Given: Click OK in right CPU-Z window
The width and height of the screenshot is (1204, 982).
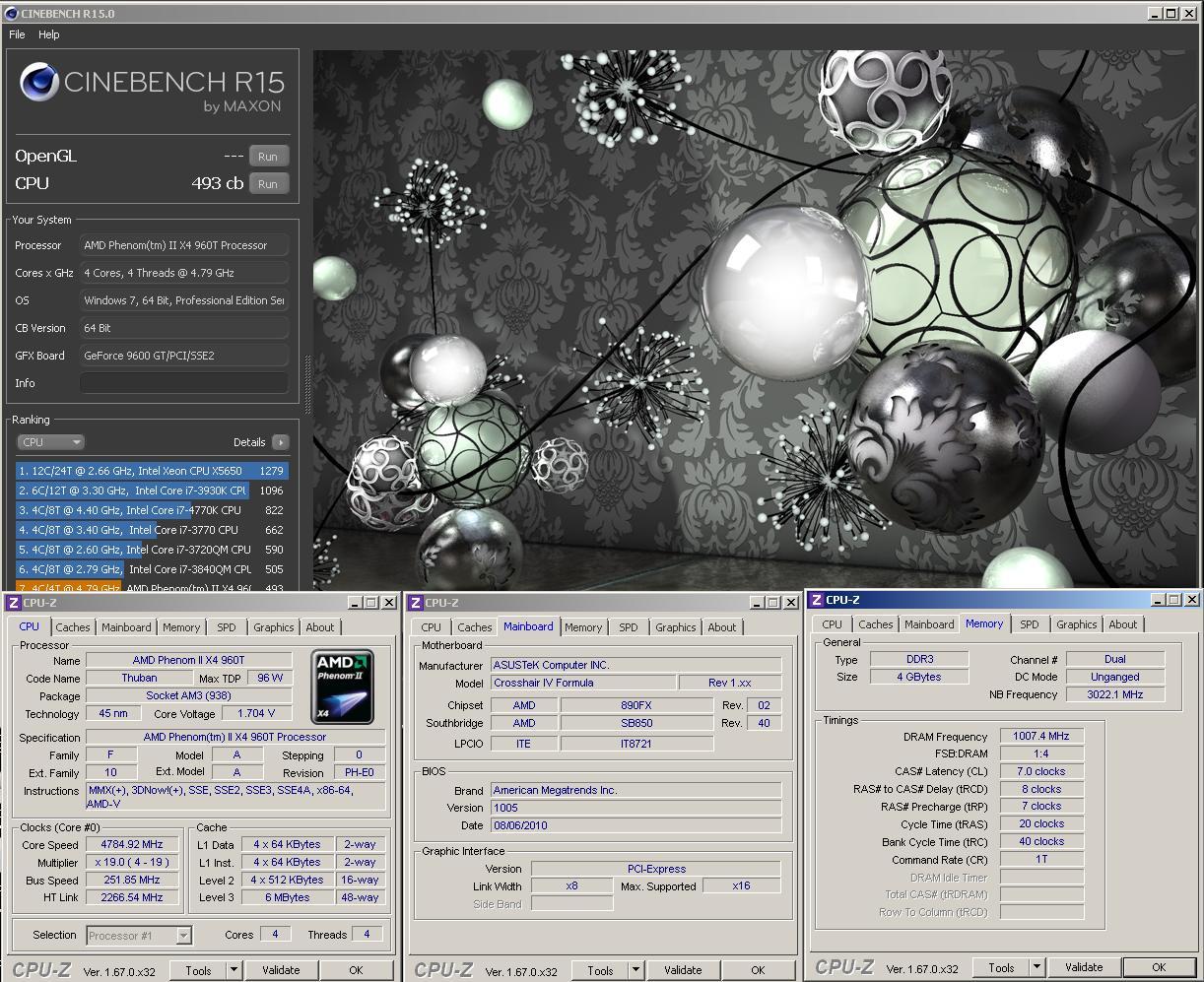Looking at the screenshot, I should (1160, 967).
